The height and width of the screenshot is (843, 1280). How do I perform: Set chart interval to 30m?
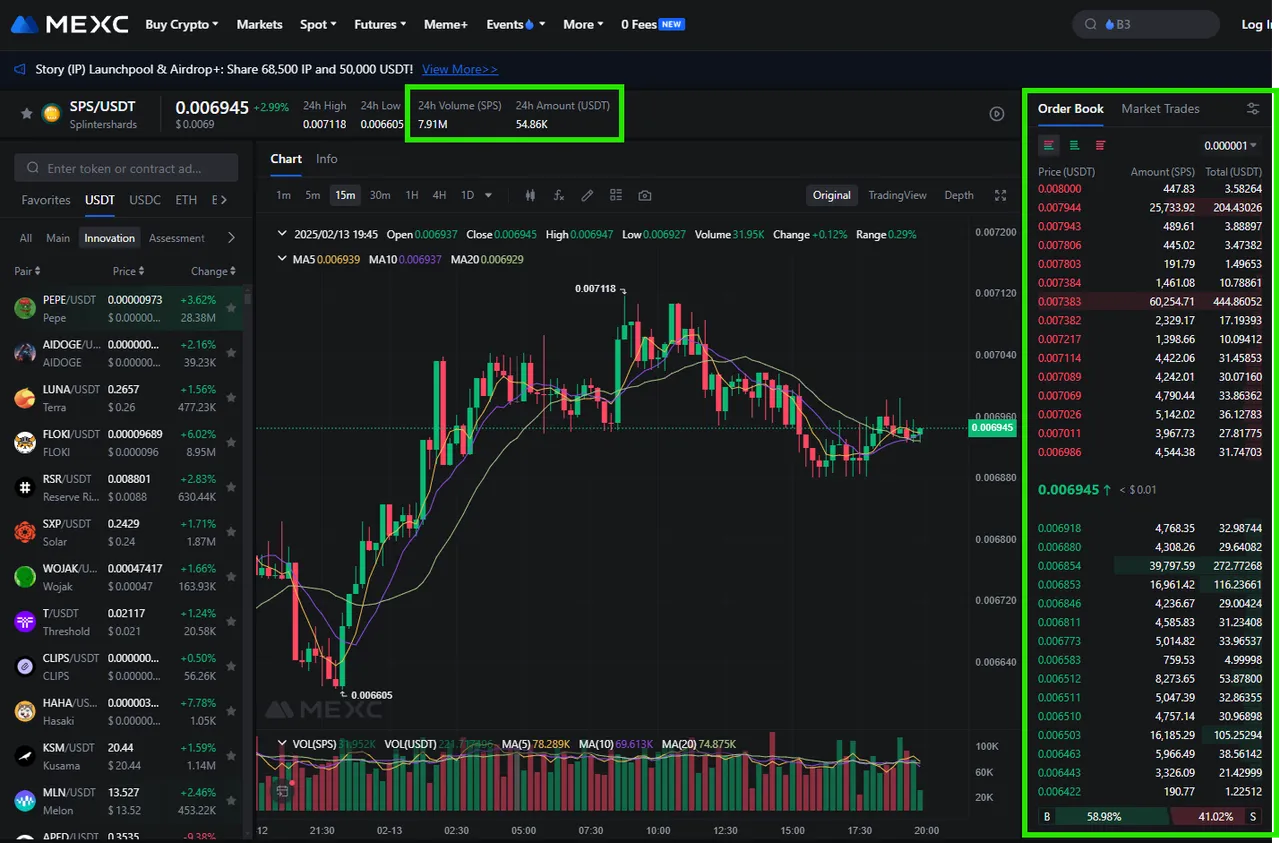380,195
